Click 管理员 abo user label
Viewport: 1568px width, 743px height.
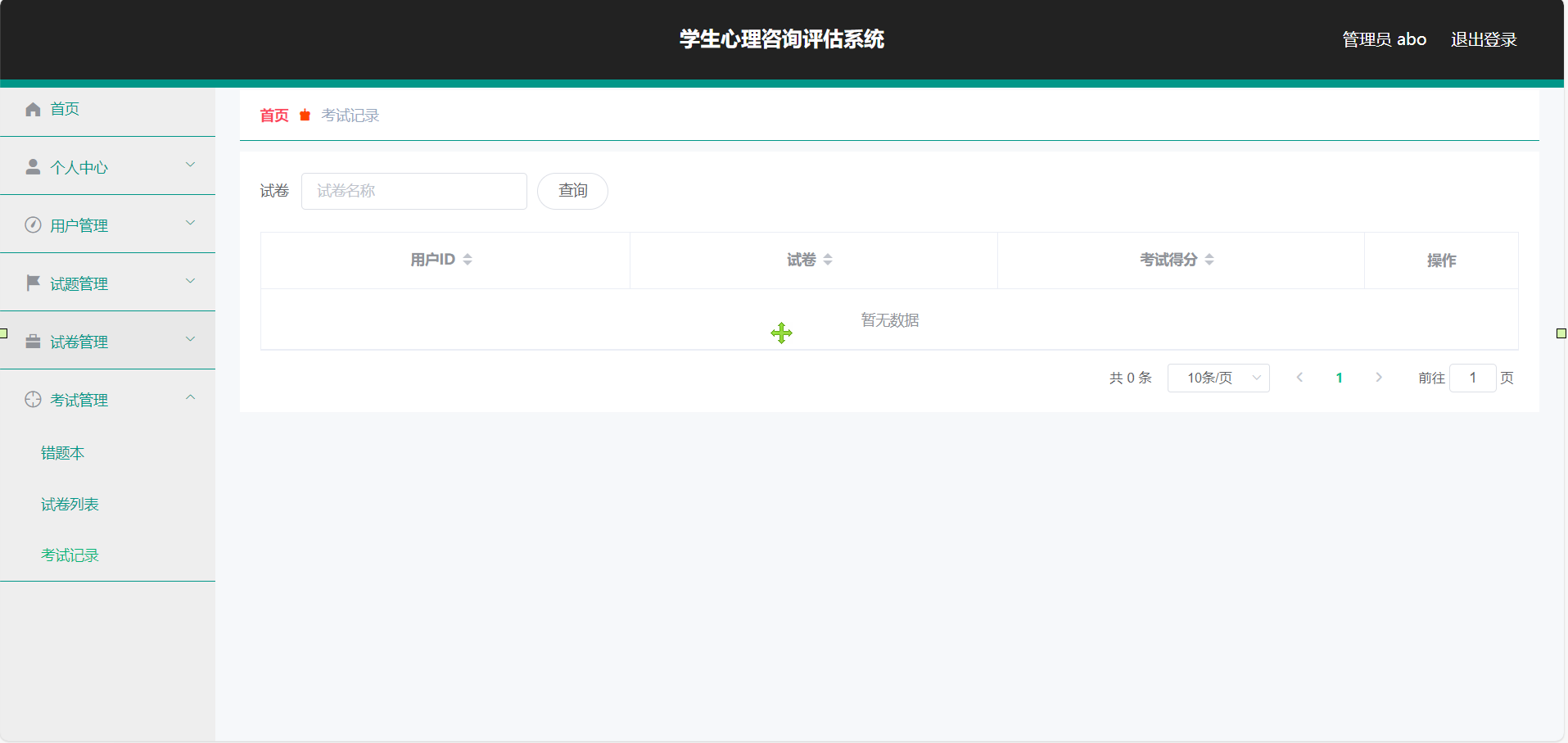(1384, 39)
